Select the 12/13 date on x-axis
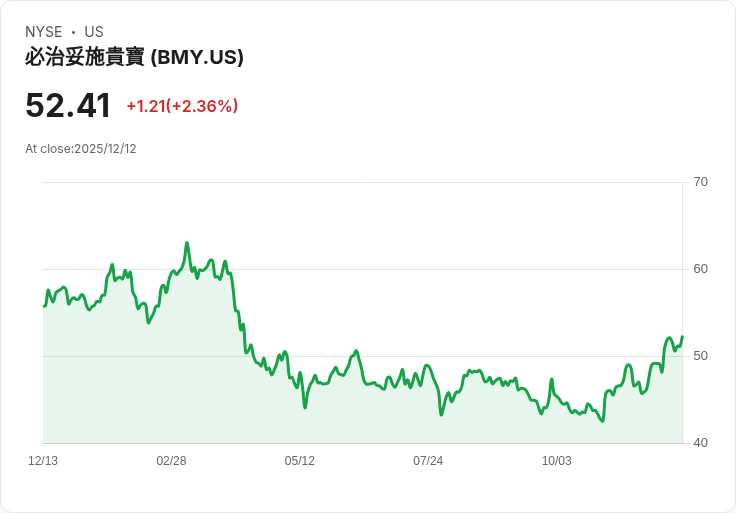This screenshot has height=513, width=736. pyautogui.click(x=43, y=461)
